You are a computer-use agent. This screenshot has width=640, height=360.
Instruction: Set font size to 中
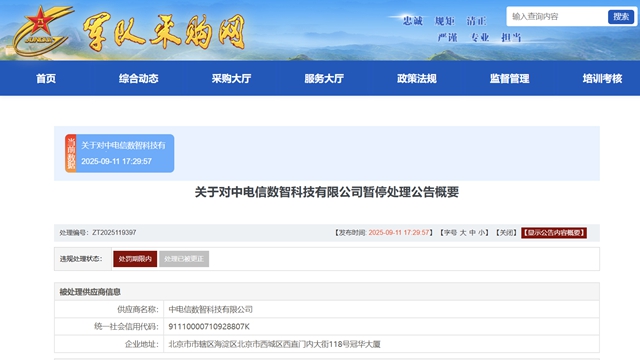tap(472, 233)
